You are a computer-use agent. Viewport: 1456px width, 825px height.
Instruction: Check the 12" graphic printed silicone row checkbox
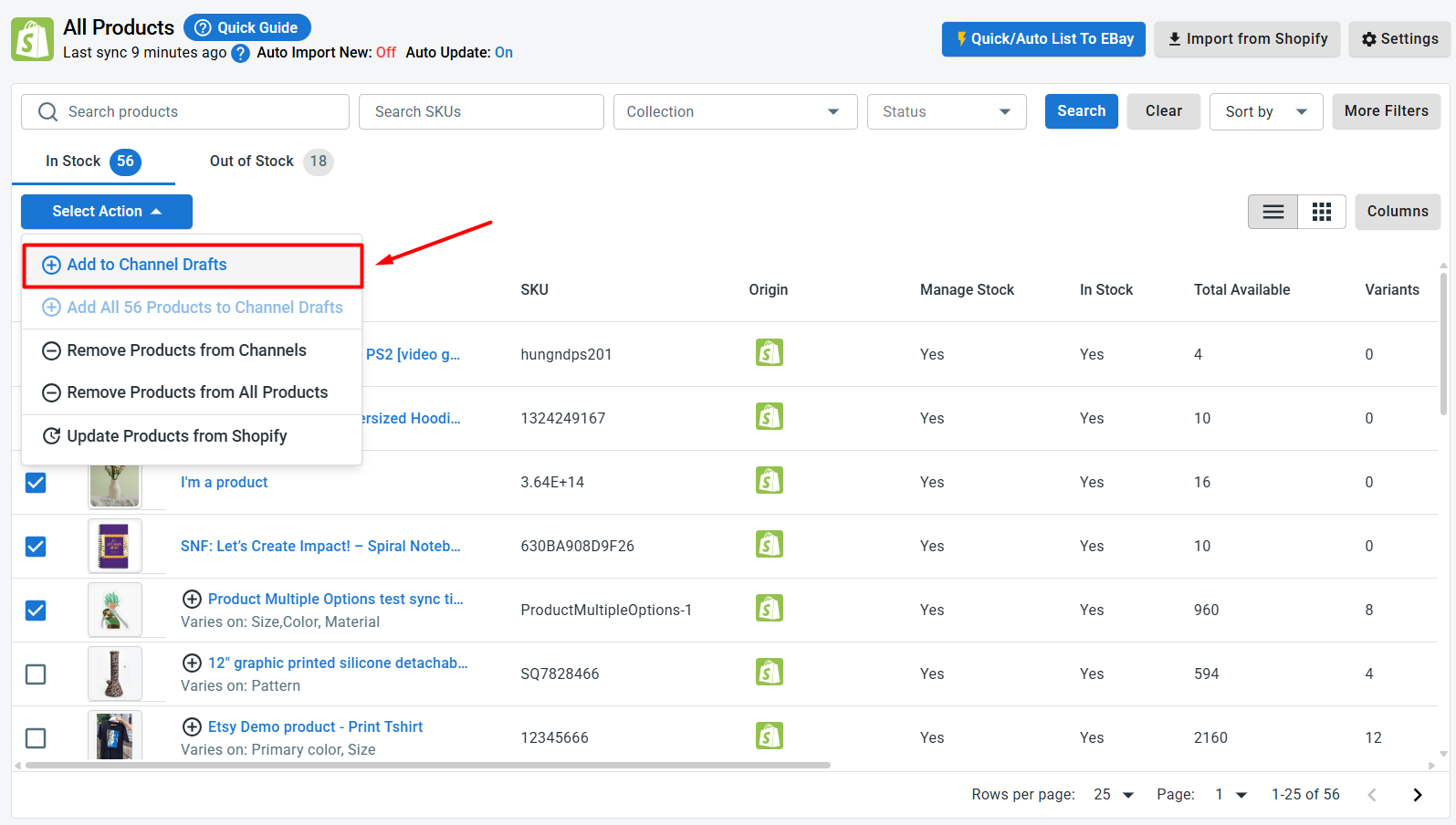click(36, 674)
